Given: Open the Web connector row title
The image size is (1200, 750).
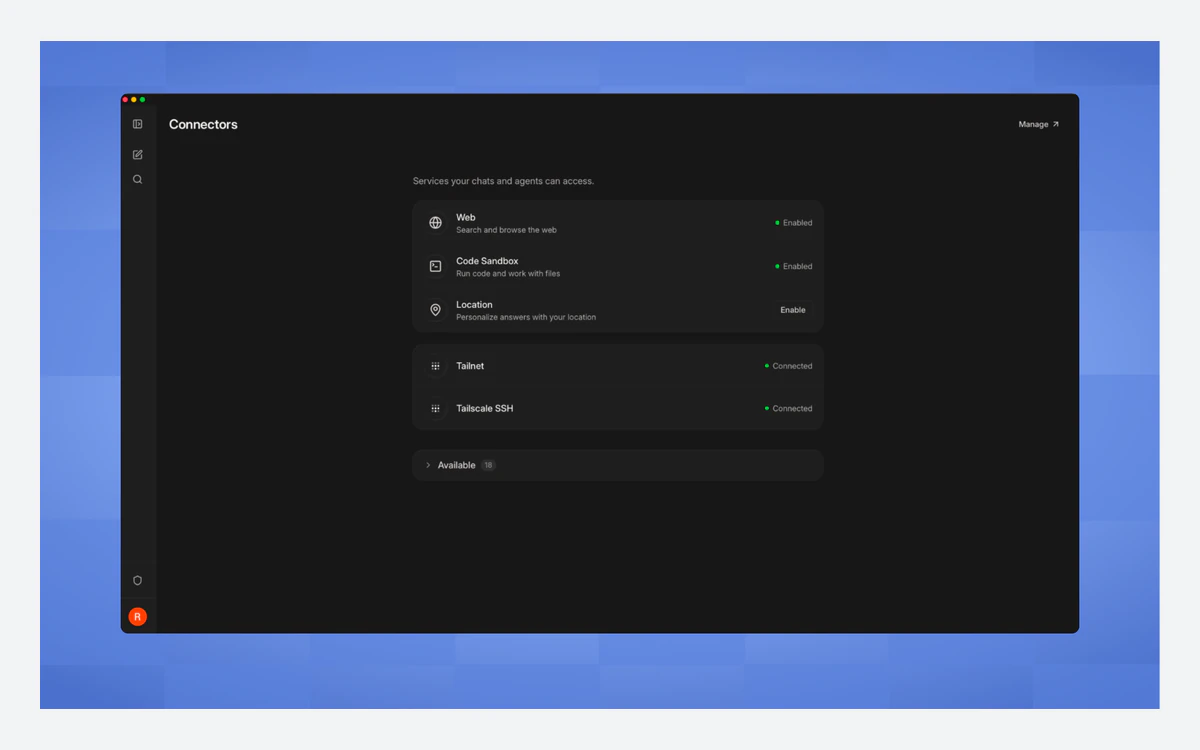Looking at the screenshot, I should 466,217.
